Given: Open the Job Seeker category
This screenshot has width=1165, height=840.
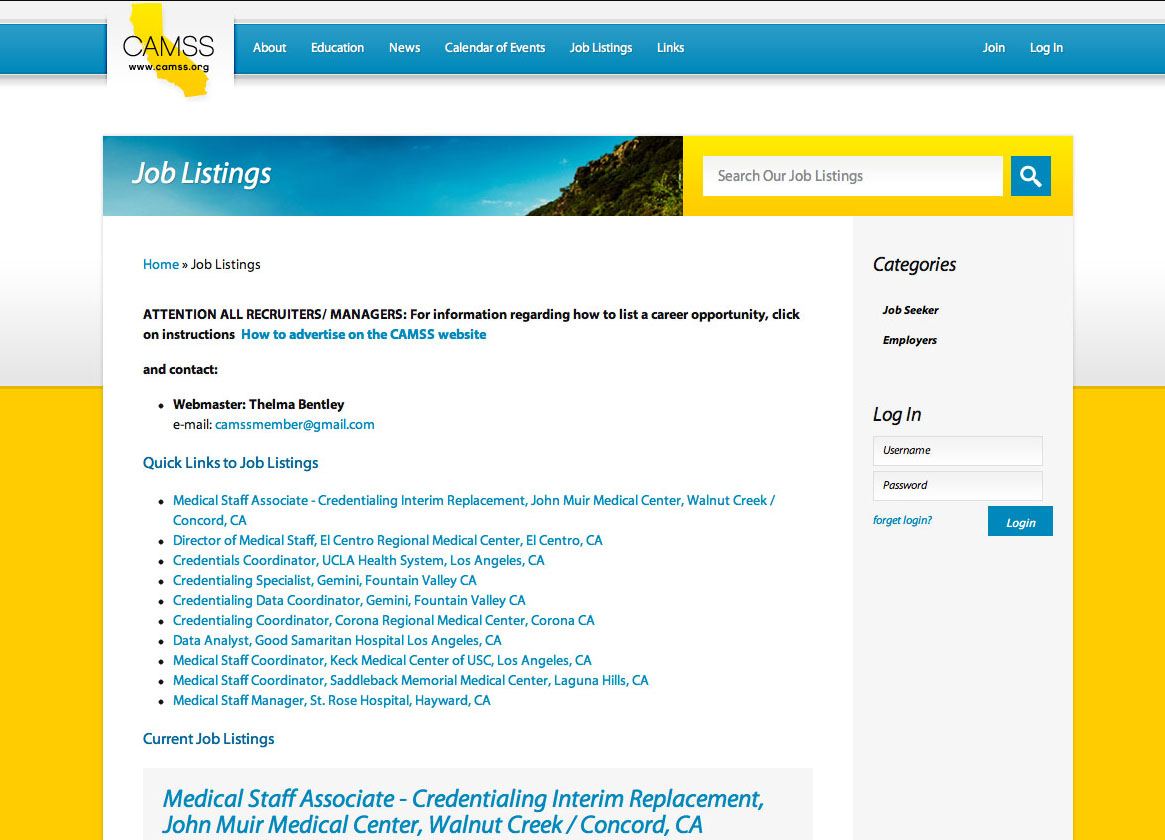Looking at the screenshot, I should pos(910,310).
